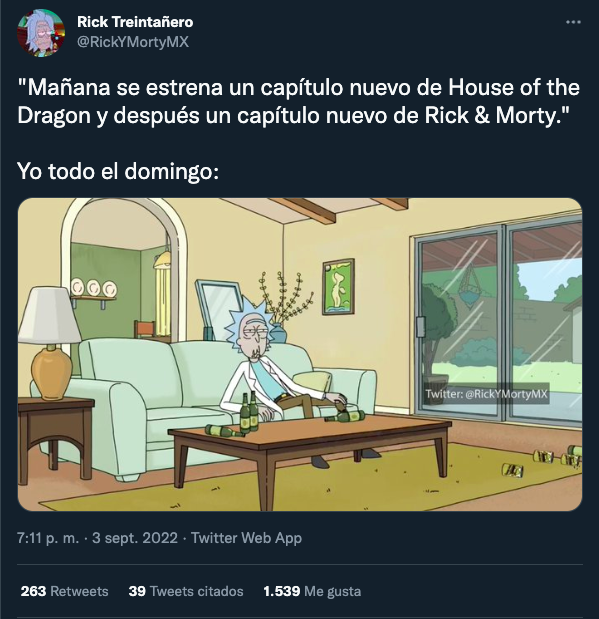Screen dimensions: 599x619
Task: Click Rick Treintañero's profile avatar
Action: click(41, 33)
